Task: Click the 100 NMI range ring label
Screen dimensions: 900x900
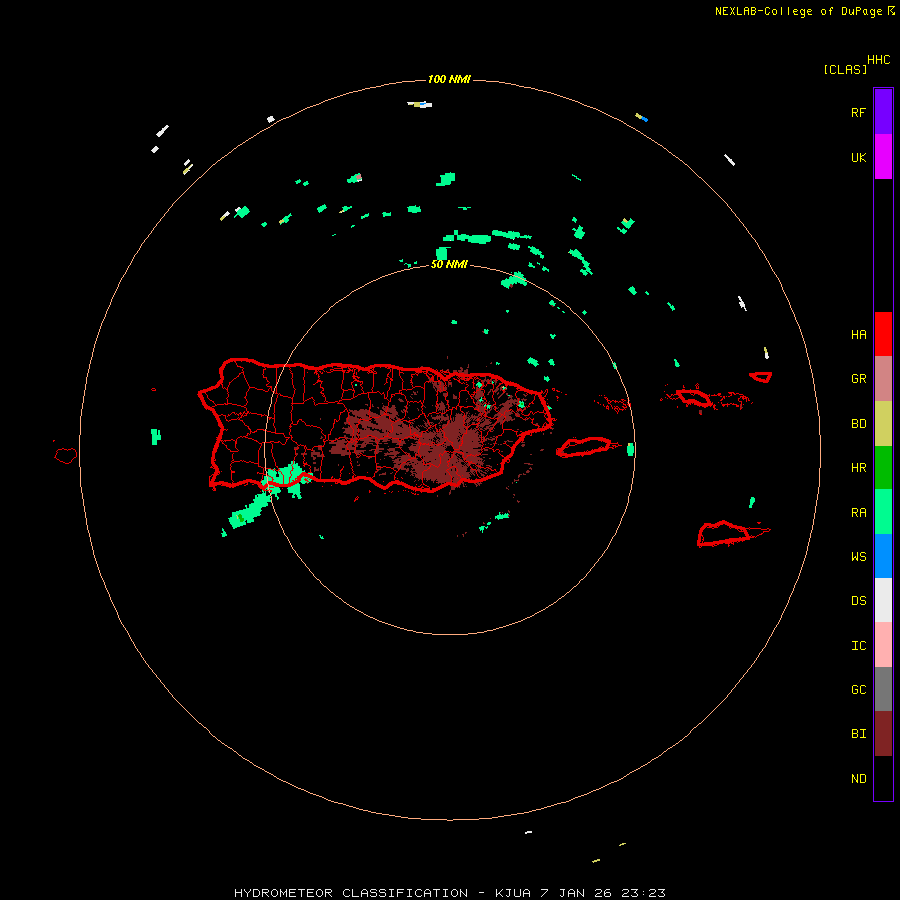Action: point(449,79)
